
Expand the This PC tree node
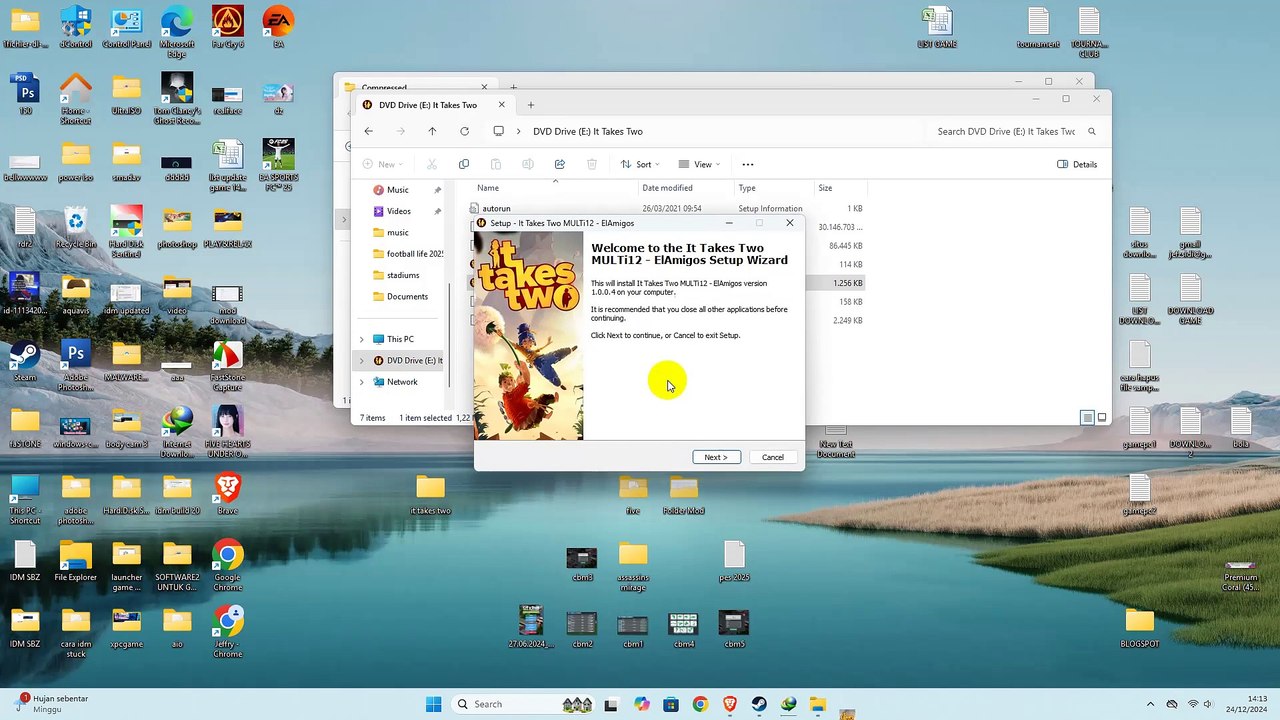pos(362,339)
